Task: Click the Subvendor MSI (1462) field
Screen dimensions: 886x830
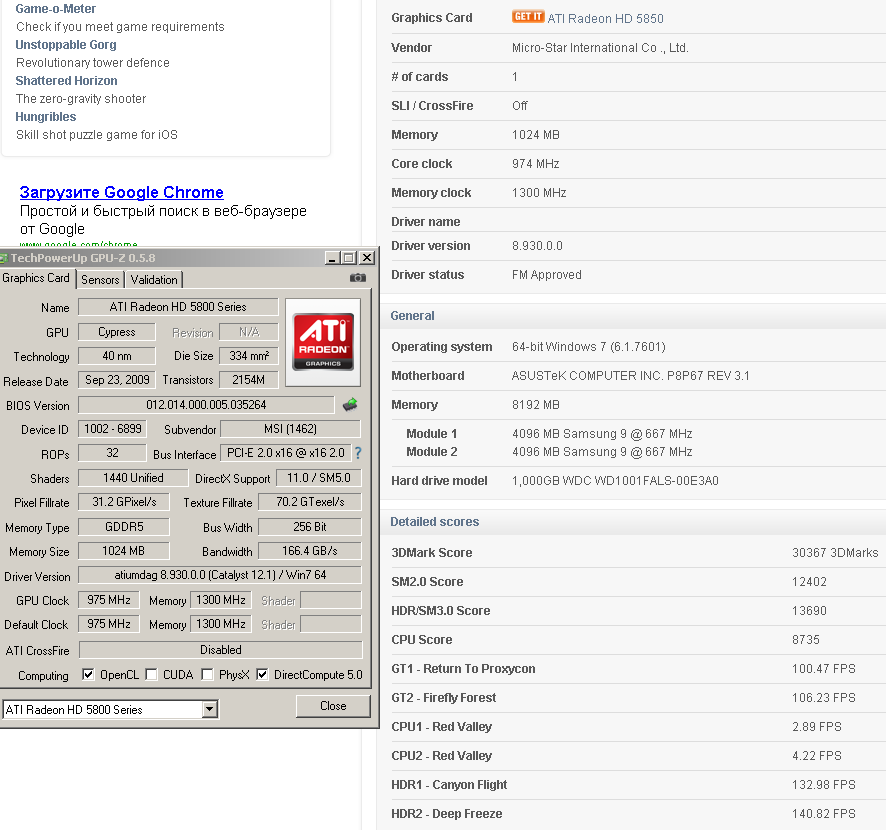Action: 290,429
